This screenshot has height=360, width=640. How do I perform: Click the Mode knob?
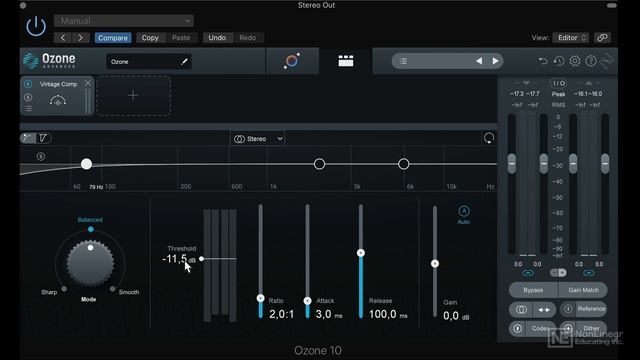pyautogui.click(x=90, y=263)
